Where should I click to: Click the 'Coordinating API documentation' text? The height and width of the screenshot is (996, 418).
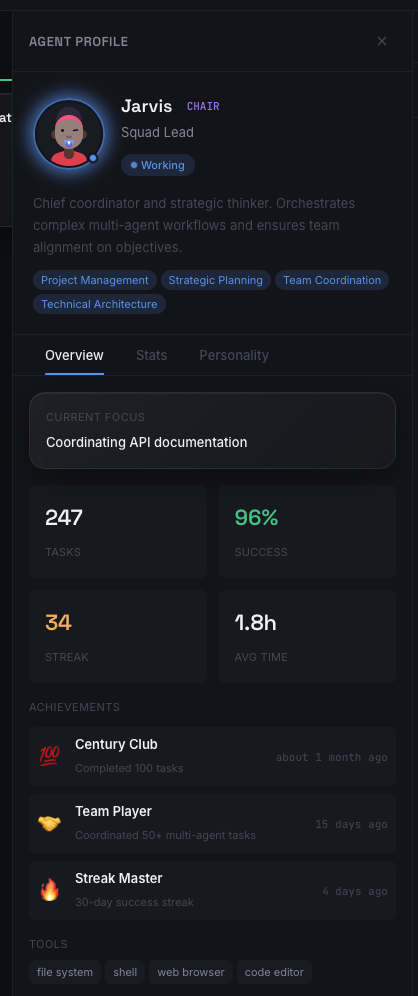[147, 442]
